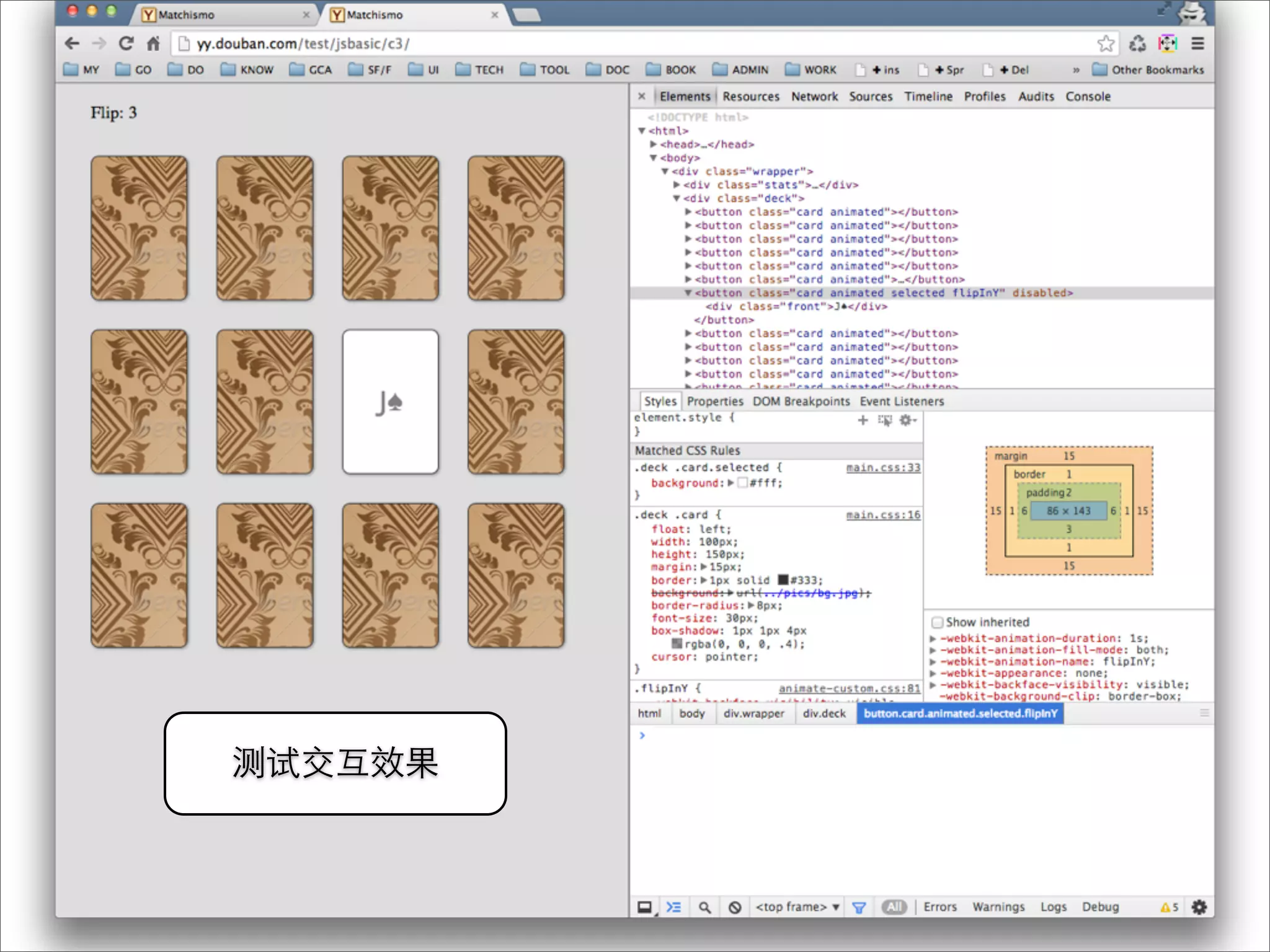The image size is (1270, 952).
Task: Open the top frame selector dropdown
Action: click(x=797, y=907)
